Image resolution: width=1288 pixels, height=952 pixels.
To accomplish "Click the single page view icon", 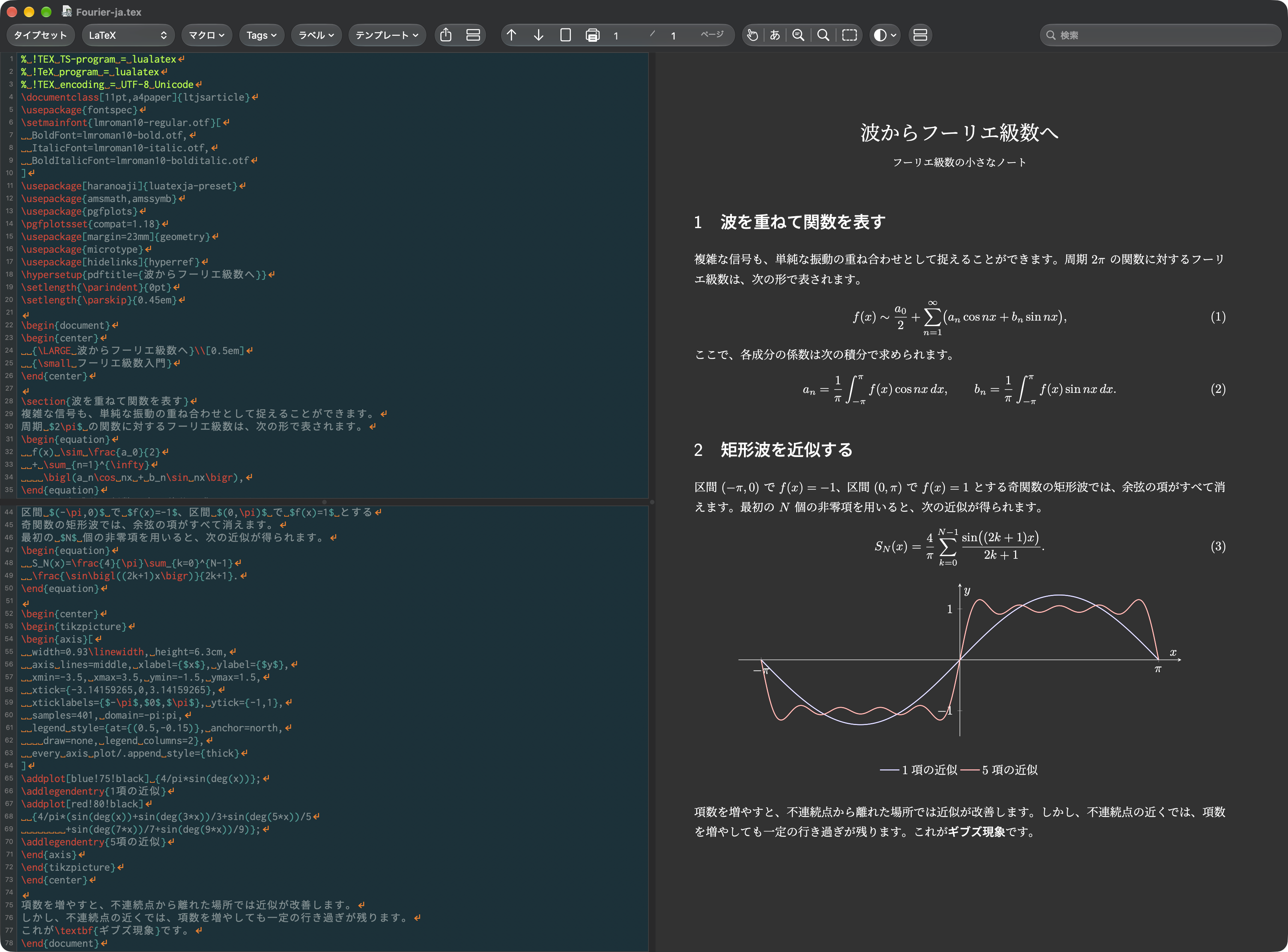I will 566,35.
